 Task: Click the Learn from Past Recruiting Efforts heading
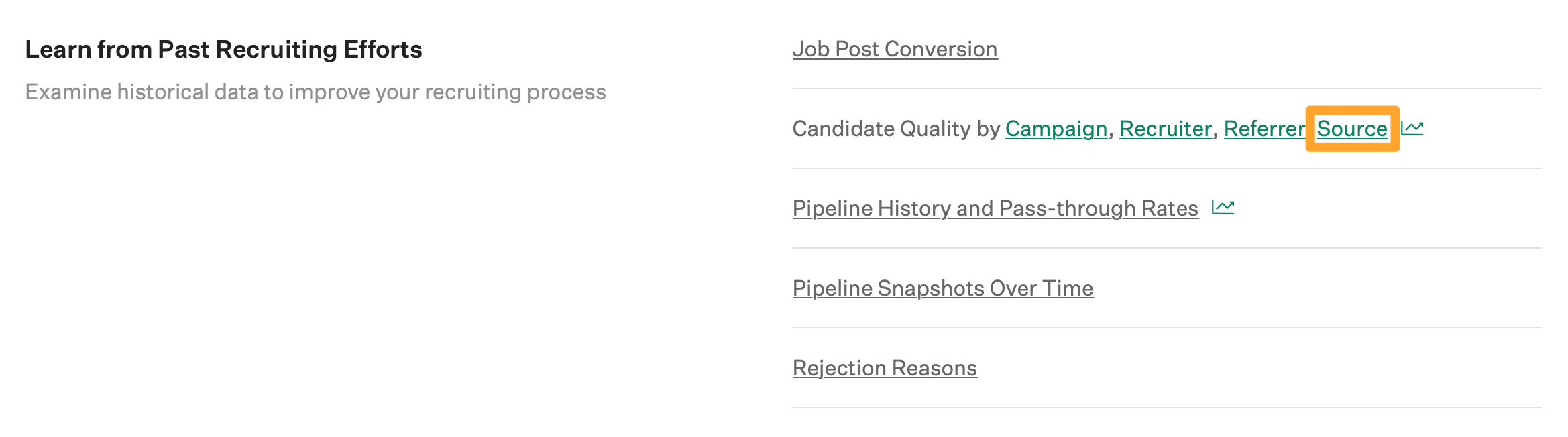click(224, 49)
